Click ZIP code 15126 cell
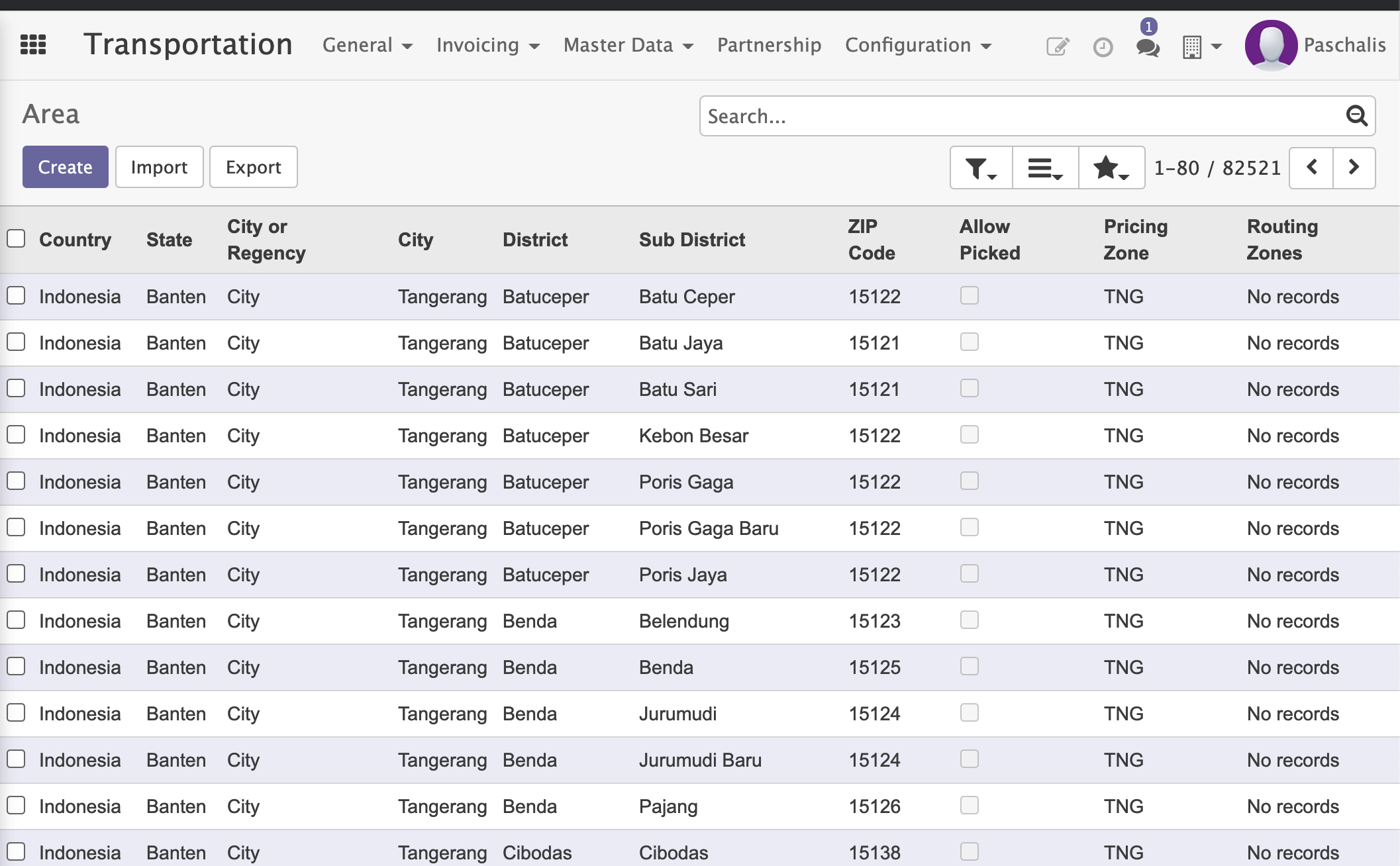Viewport: 1400px width, 866px height. click(x=874, y=806)
